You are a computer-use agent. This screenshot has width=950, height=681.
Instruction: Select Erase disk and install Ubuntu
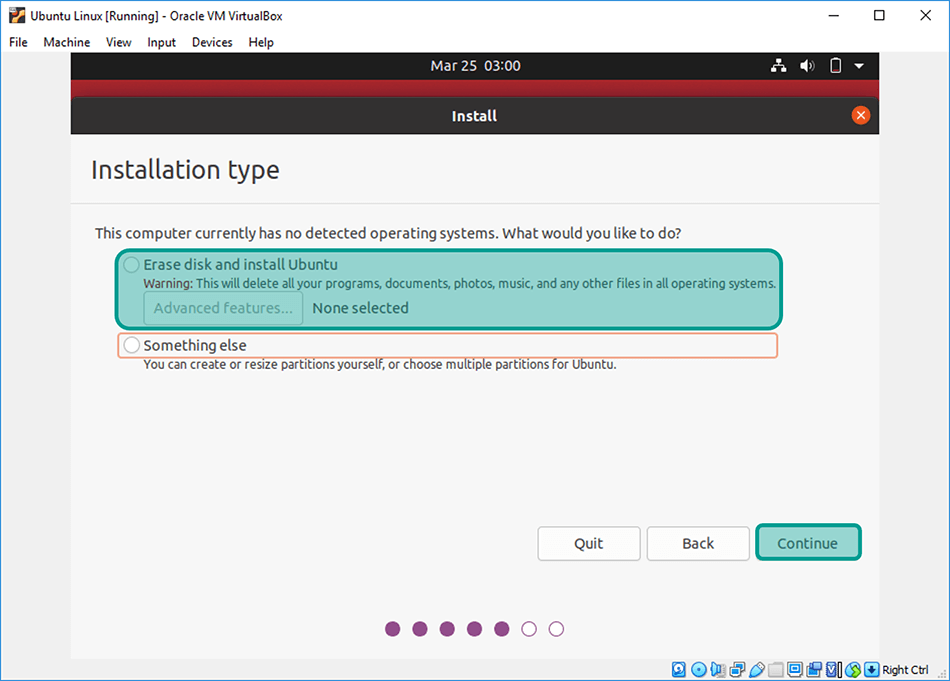131,265
